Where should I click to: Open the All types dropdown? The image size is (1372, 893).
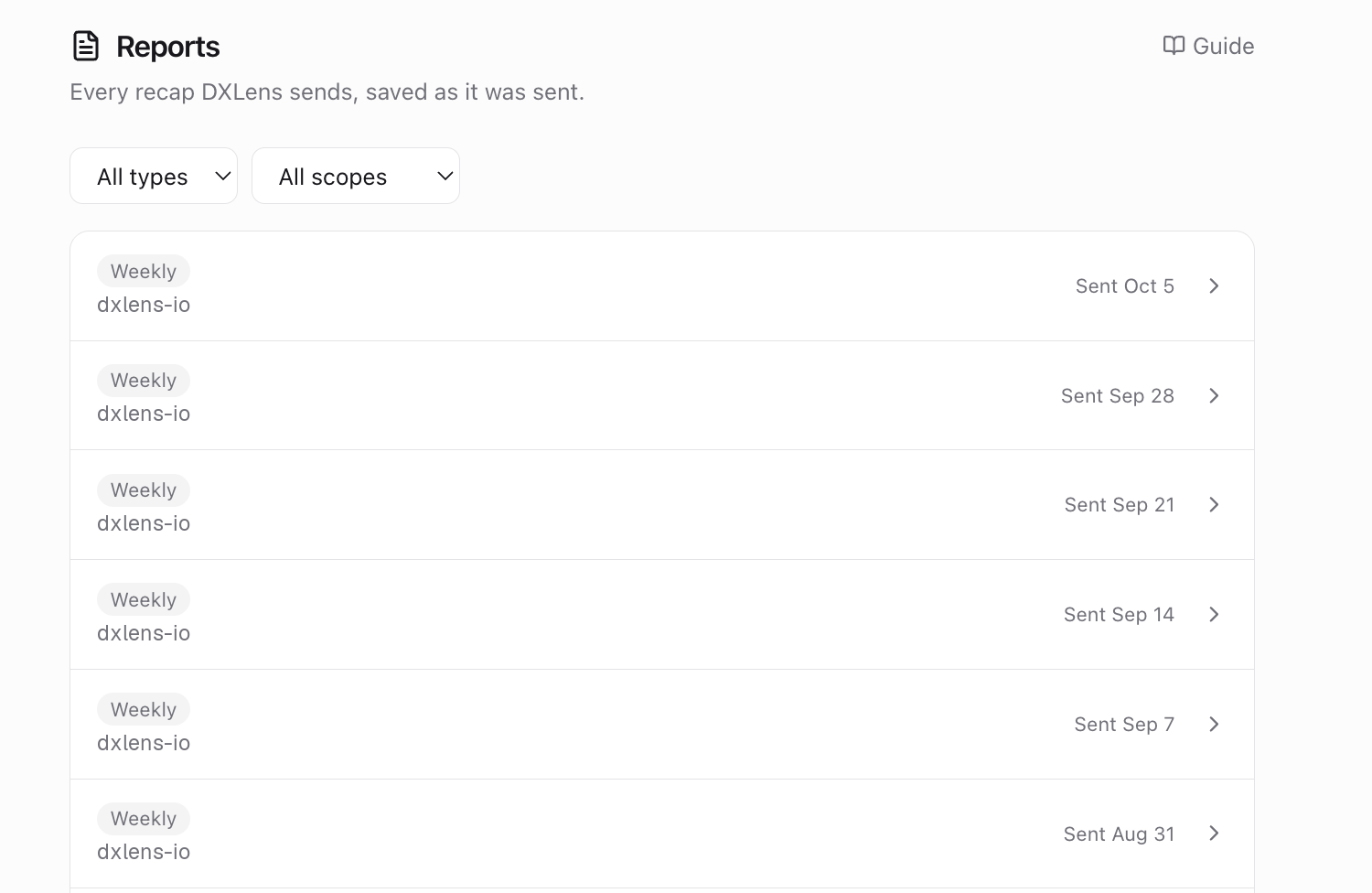point(154,176)
